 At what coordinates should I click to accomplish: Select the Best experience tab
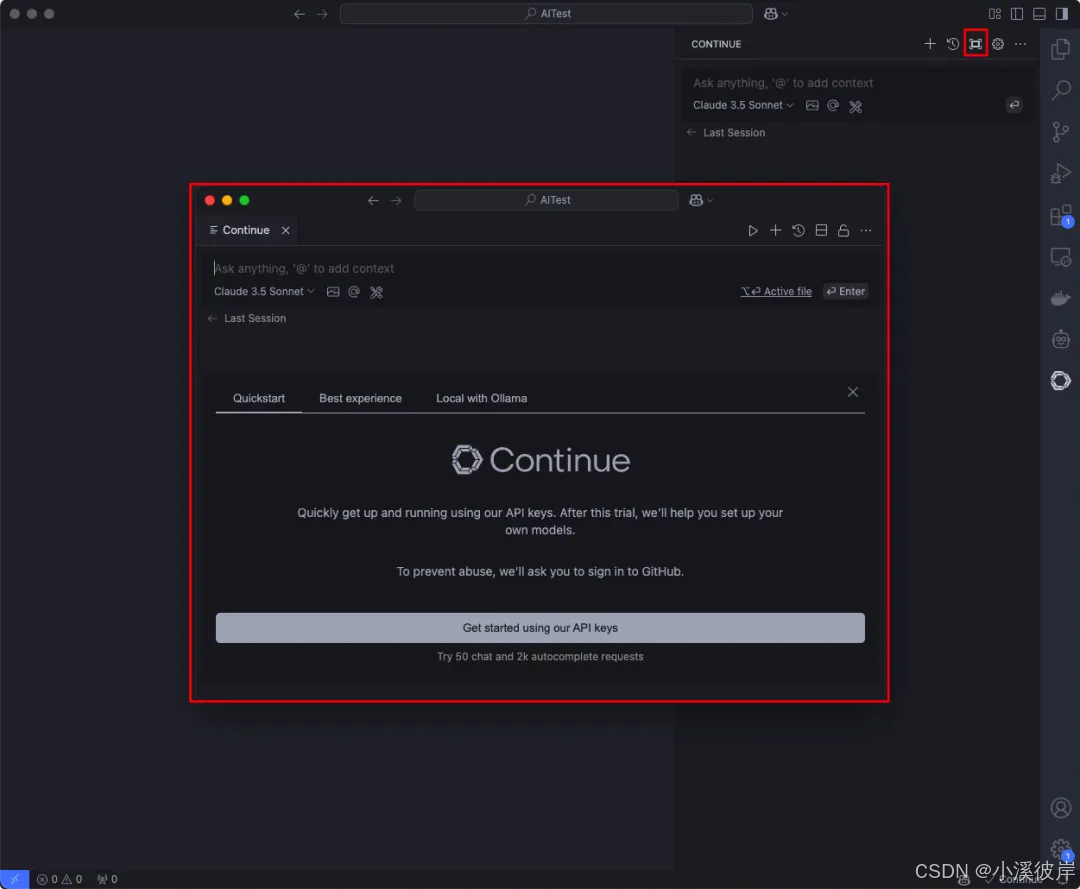tap(360, 398)
